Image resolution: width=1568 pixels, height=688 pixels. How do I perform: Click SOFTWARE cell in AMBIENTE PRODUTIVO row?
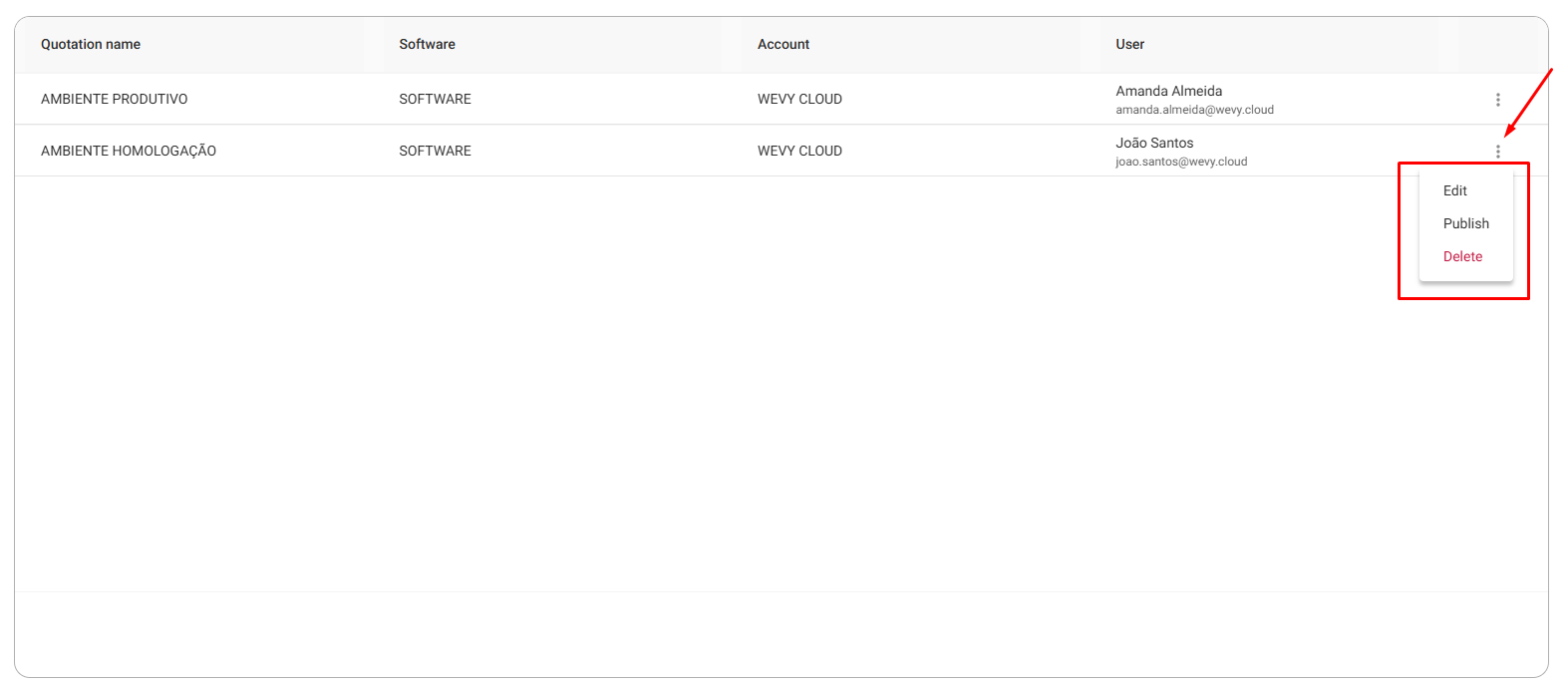pyautogui.click(x=435, y=99)
